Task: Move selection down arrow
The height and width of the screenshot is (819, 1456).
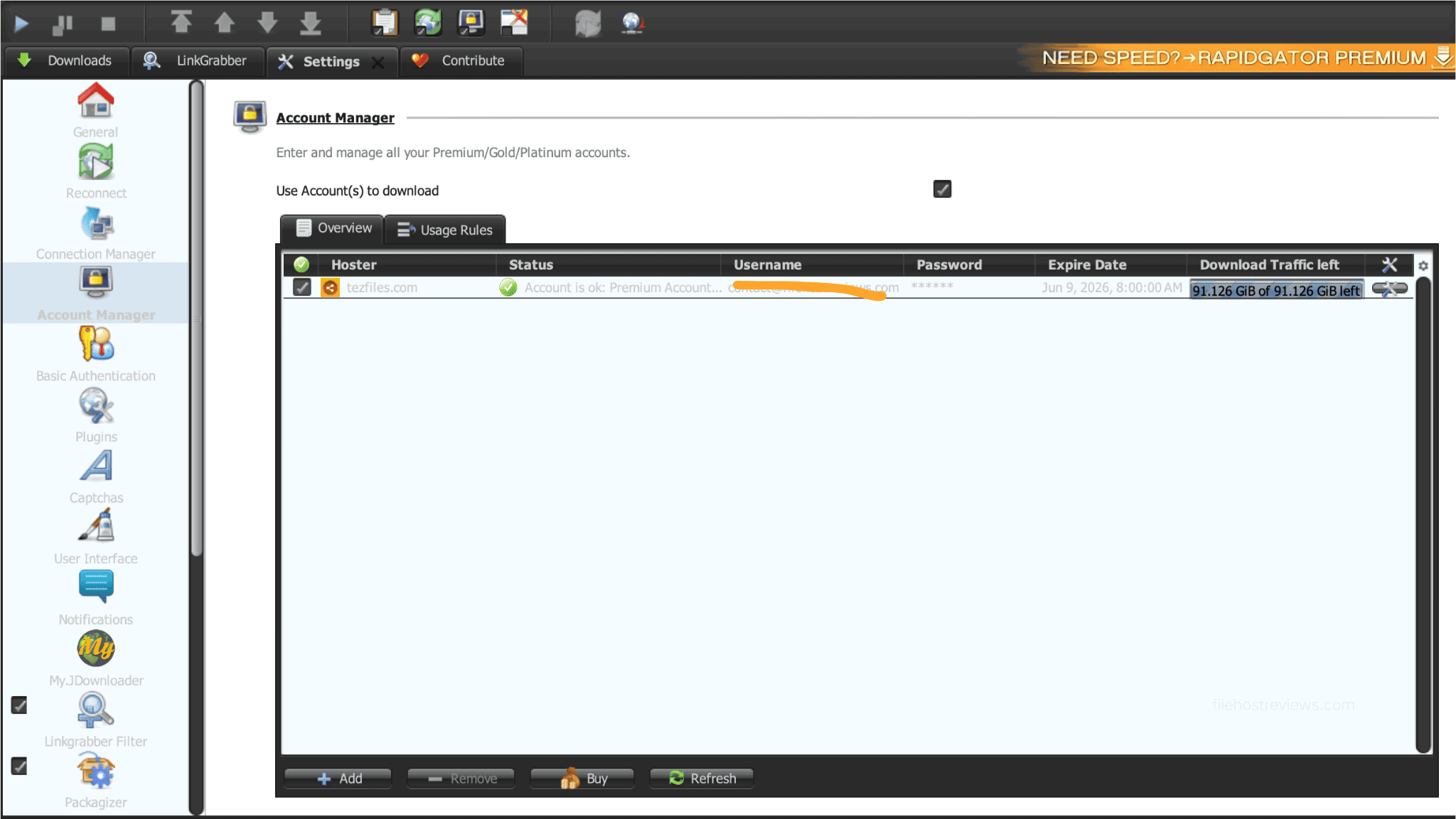Action: (267, 23)
